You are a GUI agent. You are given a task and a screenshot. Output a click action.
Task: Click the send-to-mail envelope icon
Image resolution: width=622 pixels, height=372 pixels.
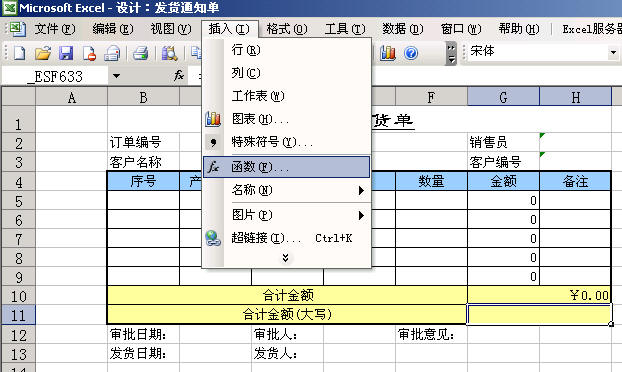pyautogui.click(x=112, y=53)
